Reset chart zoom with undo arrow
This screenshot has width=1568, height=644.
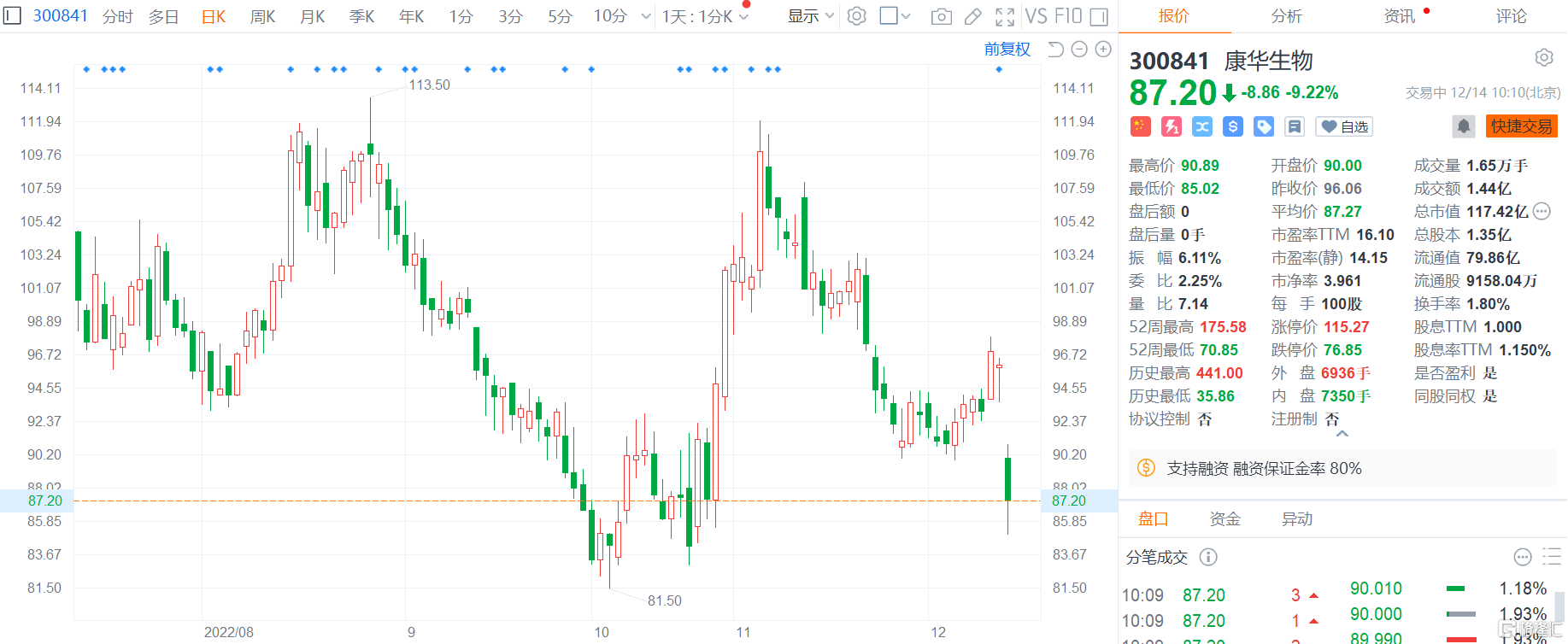pyautogui.click(x=1055, y=50)
